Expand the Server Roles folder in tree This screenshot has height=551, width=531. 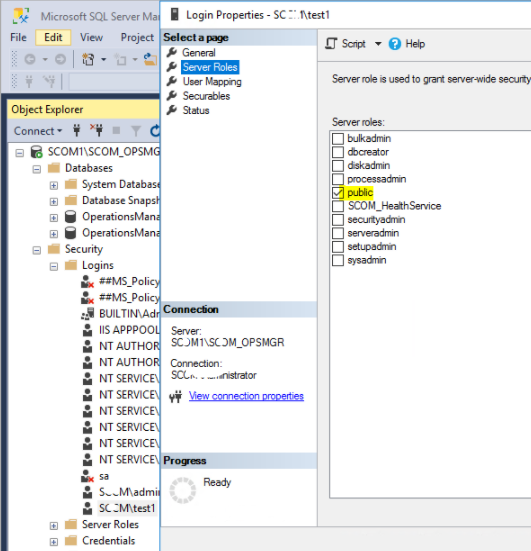(54, 526)
